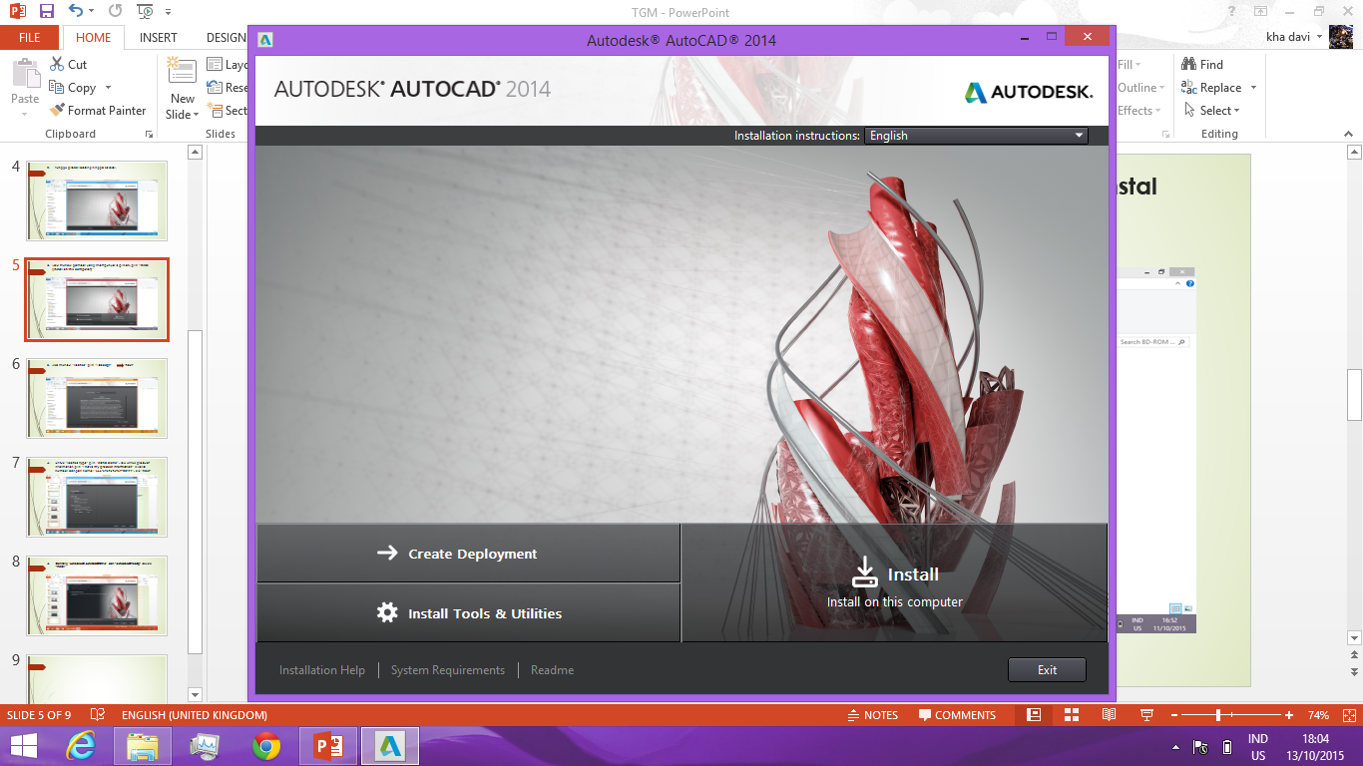Open AutoCAD from the taskbar
The image size is (1363, 766).
click(389, 745)
